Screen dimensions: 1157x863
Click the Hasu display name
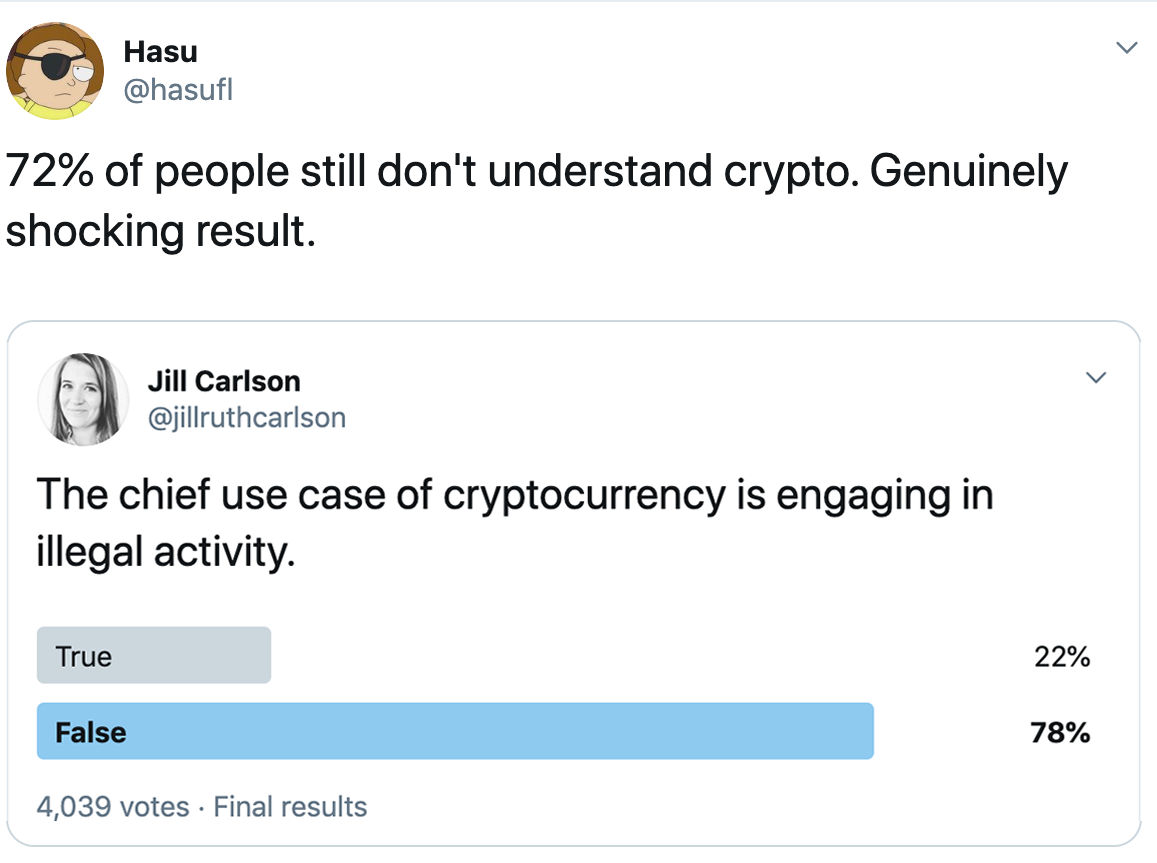point(160,52)
